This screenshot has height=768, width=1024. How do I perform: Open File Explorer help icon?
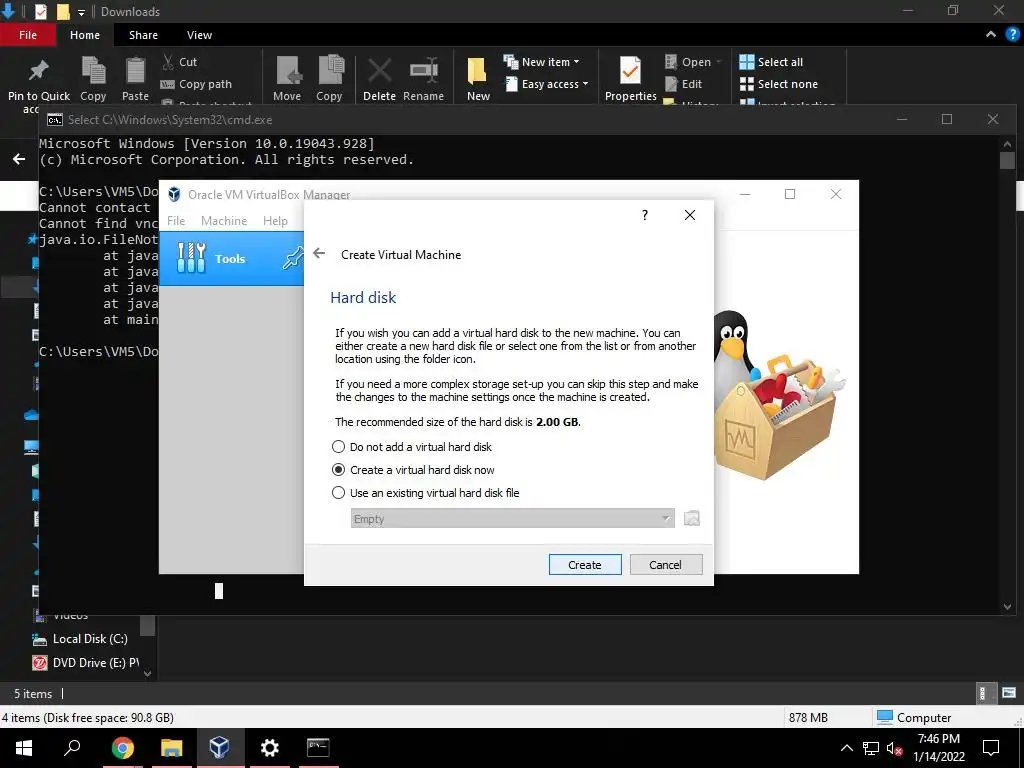[x=1012, y=35]
